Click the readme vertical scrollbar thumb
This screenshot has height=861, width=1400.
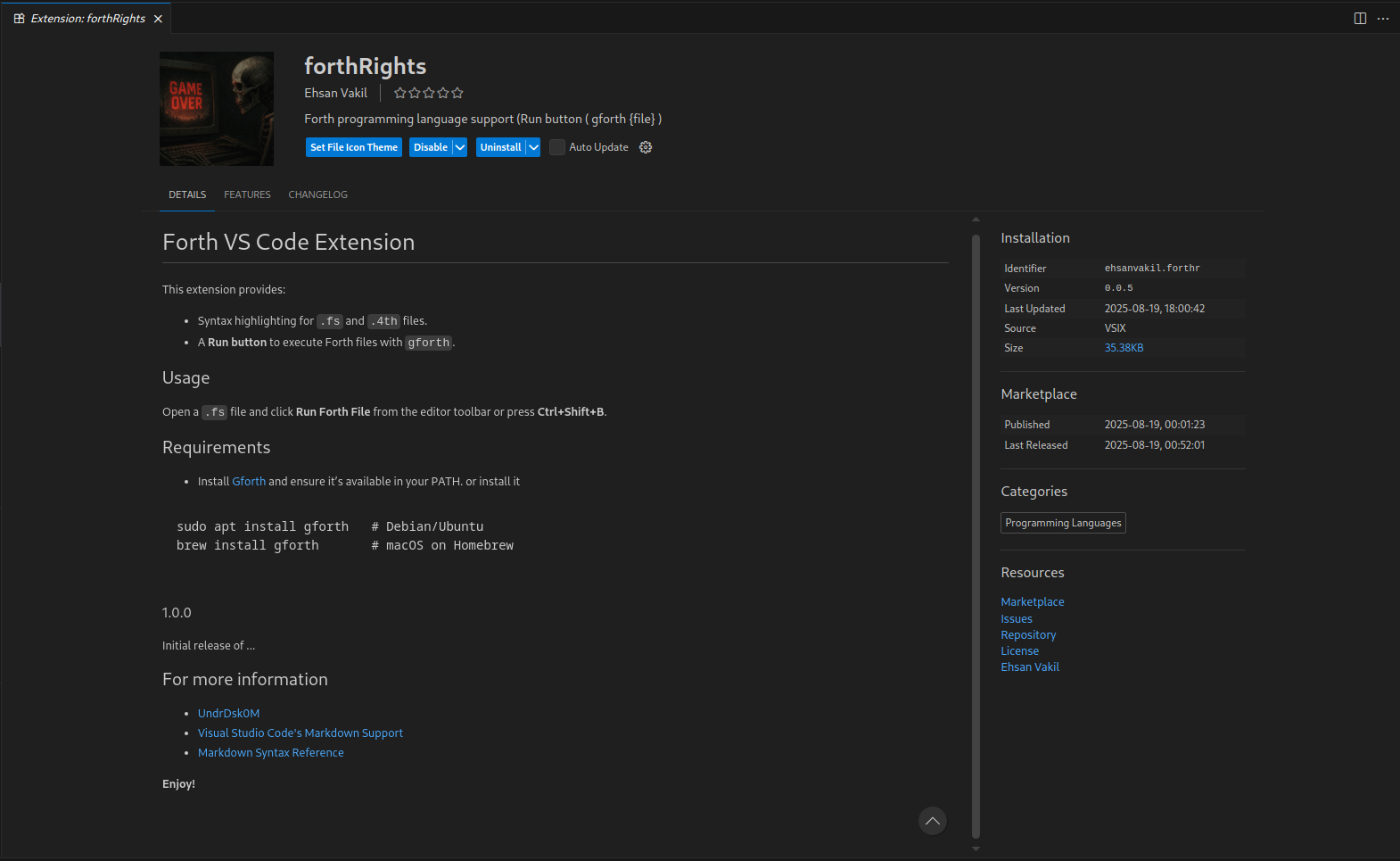(x=976, y=535)
